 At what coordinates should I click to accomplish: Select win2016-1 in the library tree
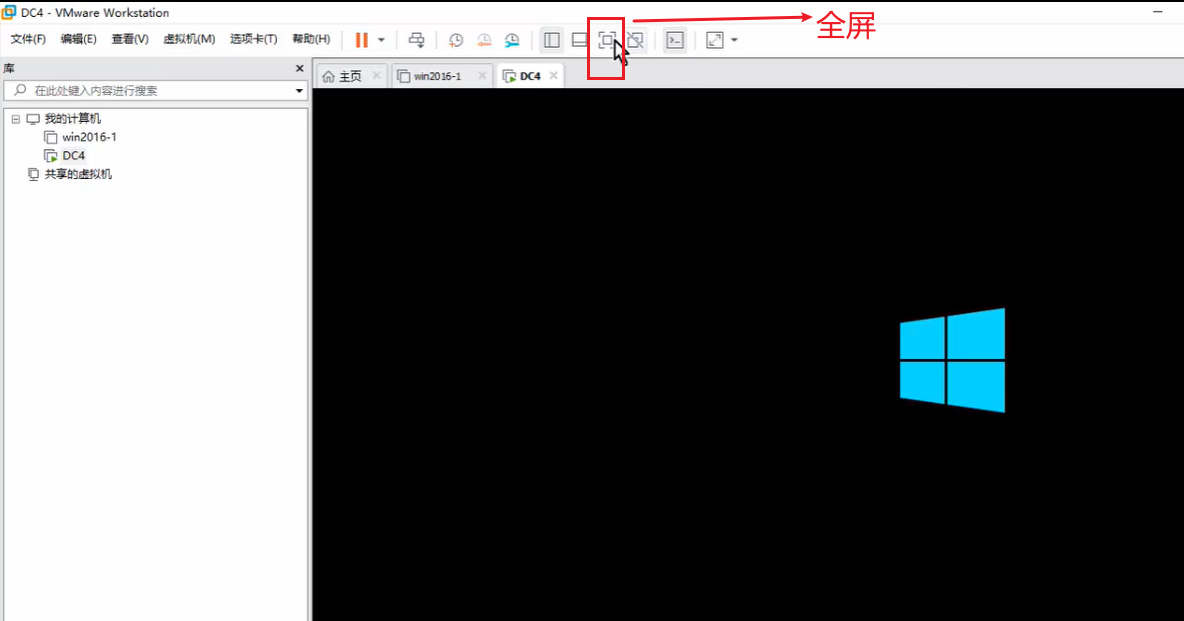click(x=89, y=137)
